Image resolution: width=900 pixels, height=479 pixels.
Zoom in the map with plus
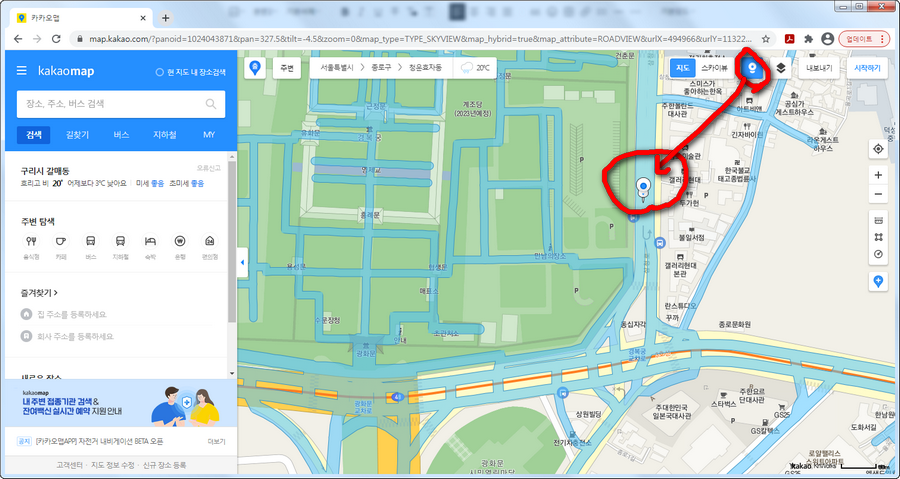pyautogui.click(x=878, y=175)
